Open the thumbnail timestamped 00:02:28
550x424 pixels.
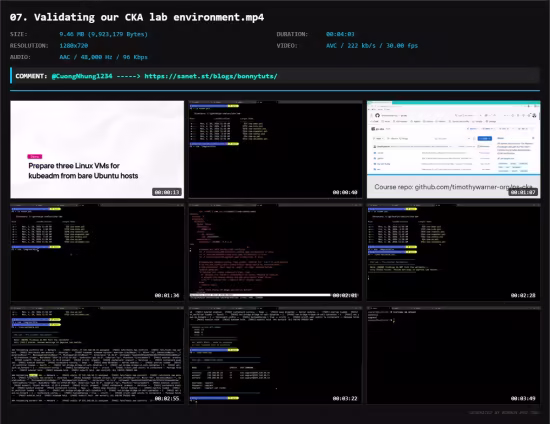pos(454,253)
